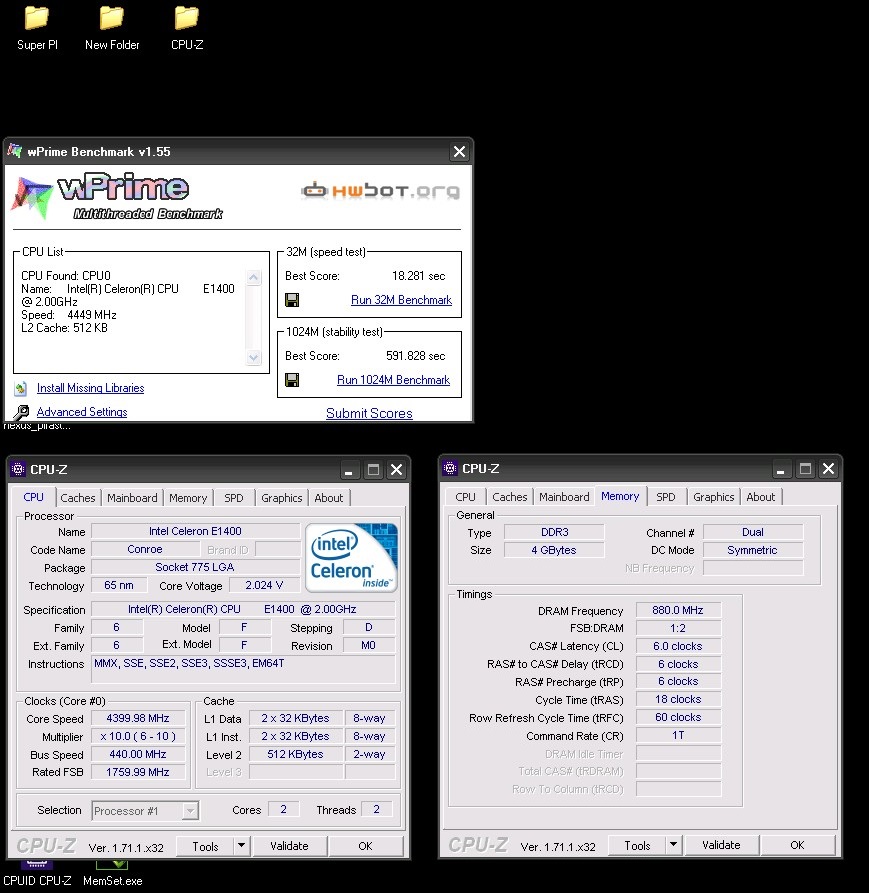Click the Command Rate 1T value
Screen dimensions: 869x893
(x=678, y=735)
